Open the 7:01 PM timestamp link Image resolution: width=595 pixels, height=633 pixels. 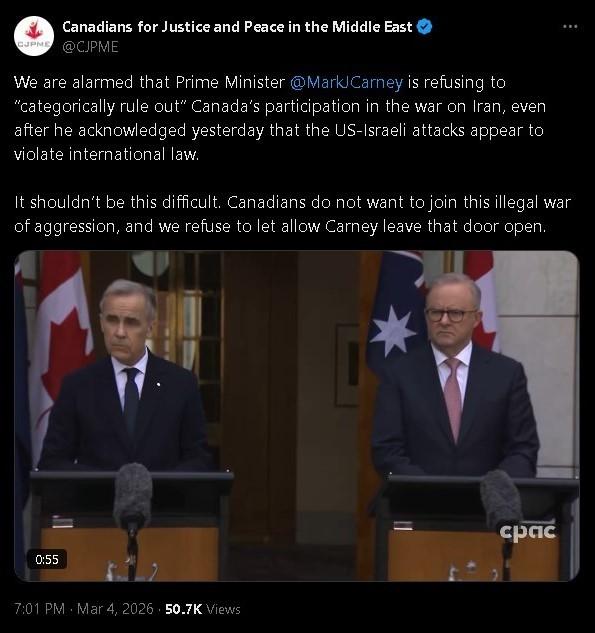coord(40,609)
